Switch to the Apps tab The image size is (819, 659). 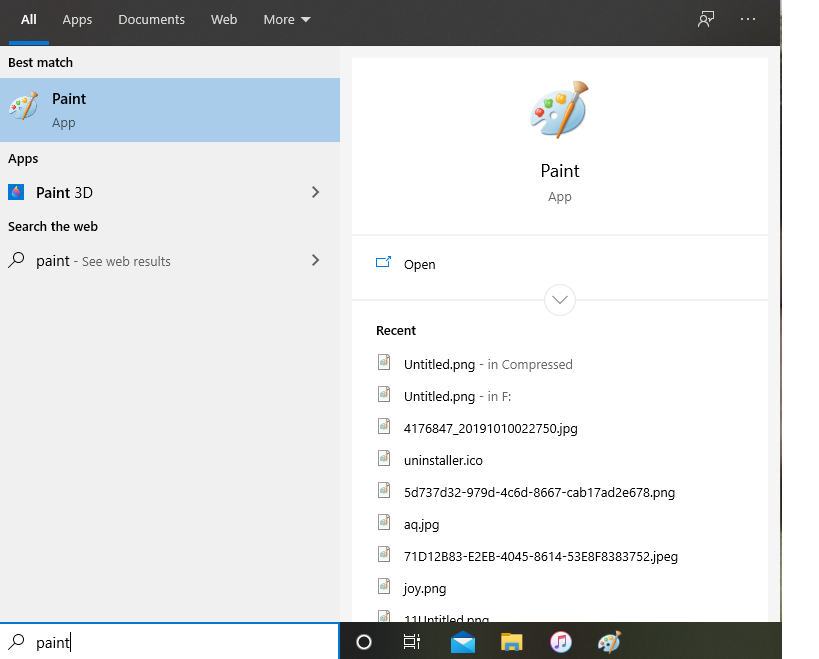click(x=77, y=20)
